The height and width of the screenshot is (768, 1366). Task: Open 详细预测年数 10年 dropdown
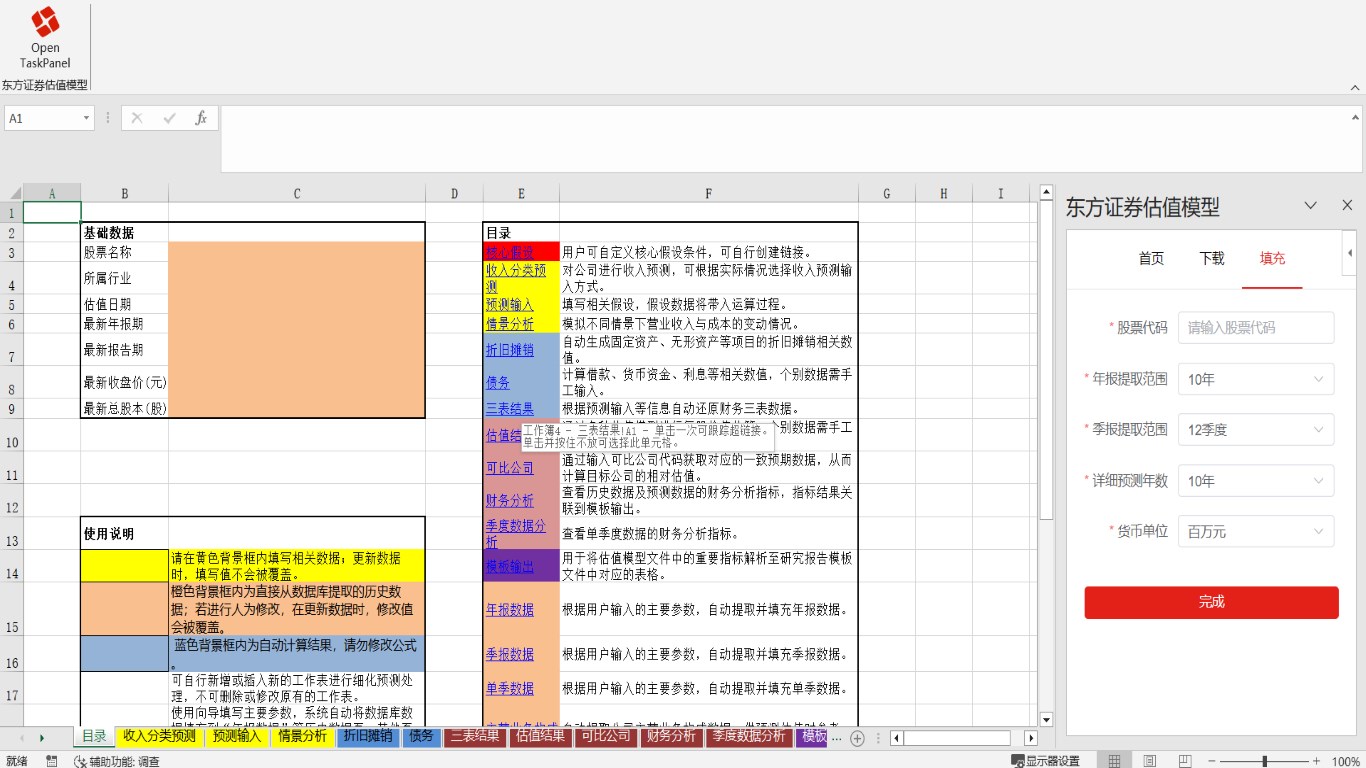[x=1256, y=481]
